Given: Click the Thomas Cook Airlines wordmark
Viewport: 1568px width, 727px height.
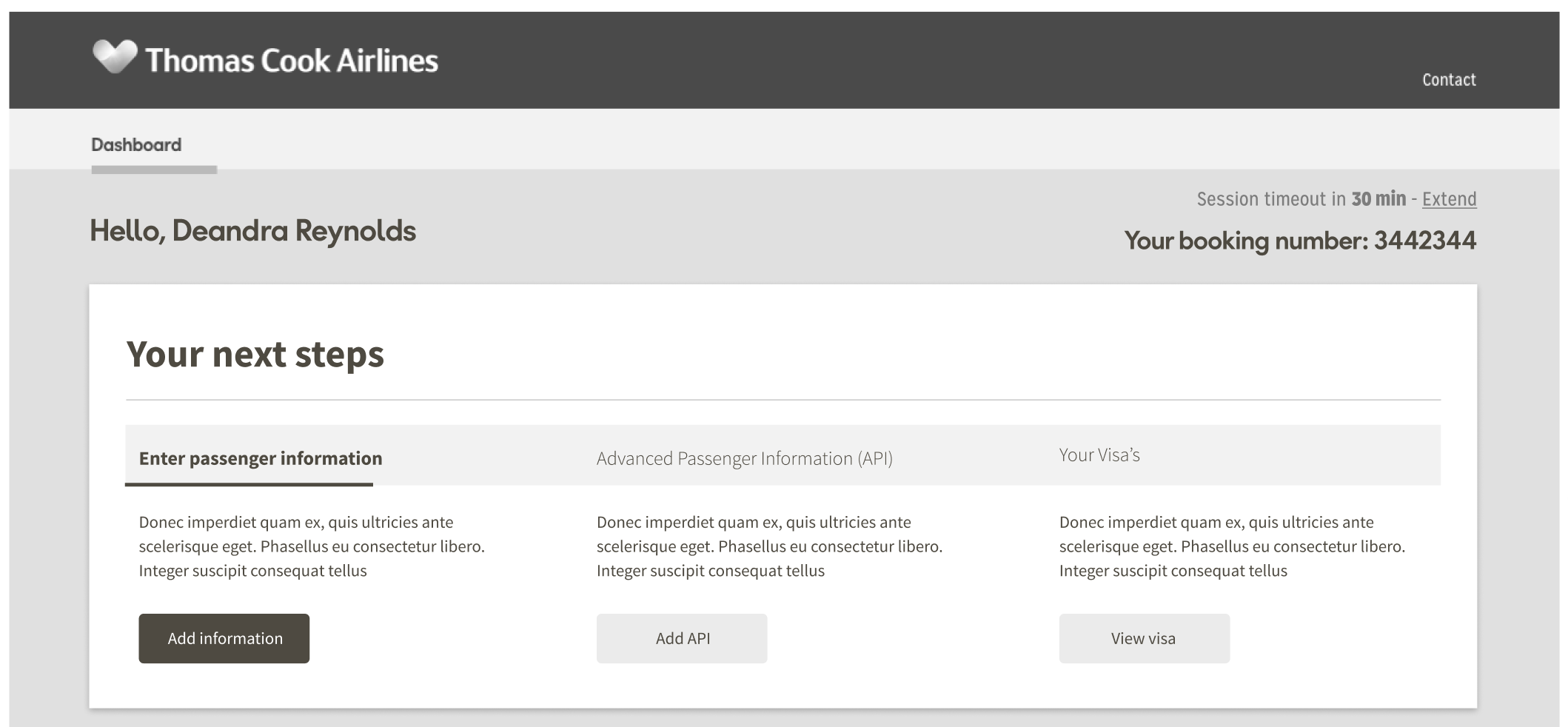Looking at the screenshot, I should pyautogui.click(x=292, y=61).
